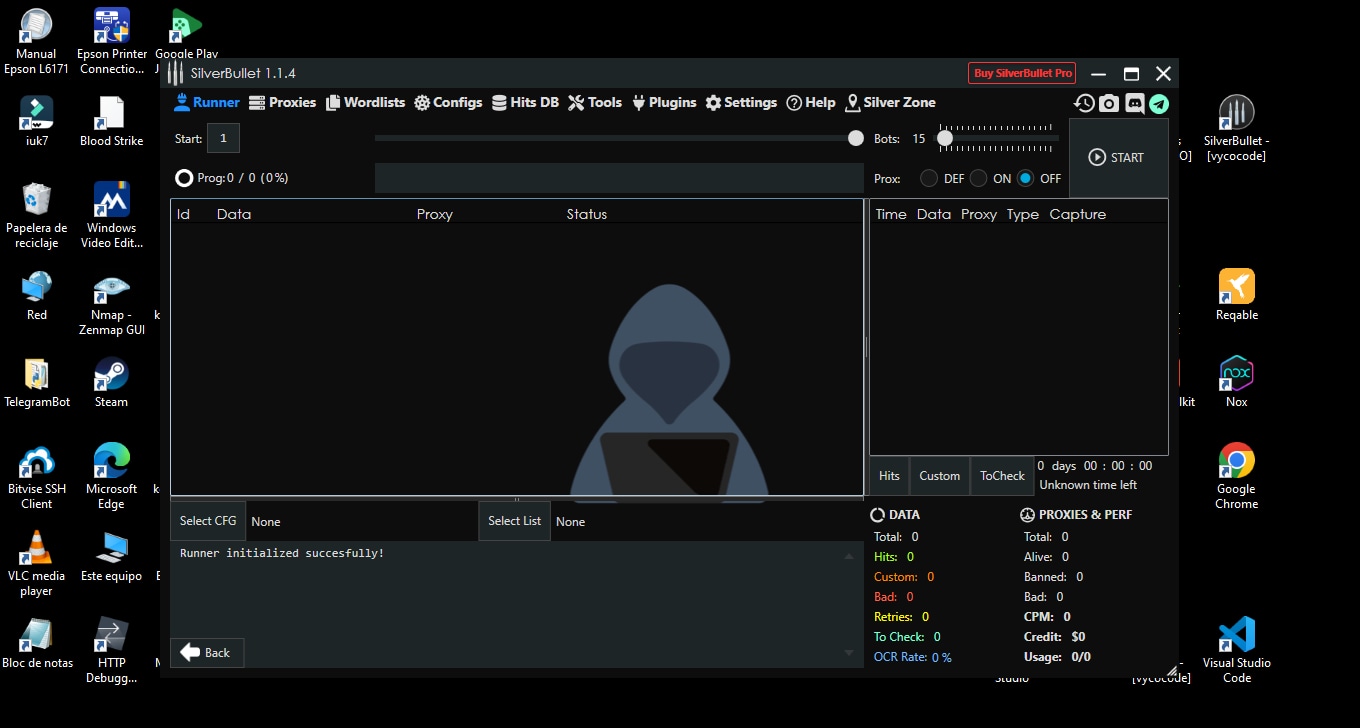This screenshot has height=728, width=1360.
Task: Focus the Start number input field
Action: click(223, 139)
